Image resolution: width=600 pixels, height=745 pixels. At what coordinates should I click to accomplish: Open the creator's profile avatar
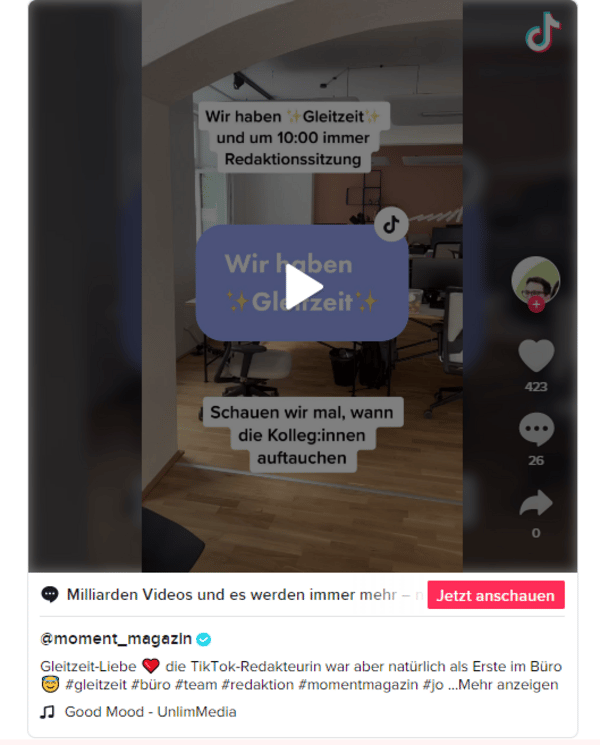[x=535, y=280]
